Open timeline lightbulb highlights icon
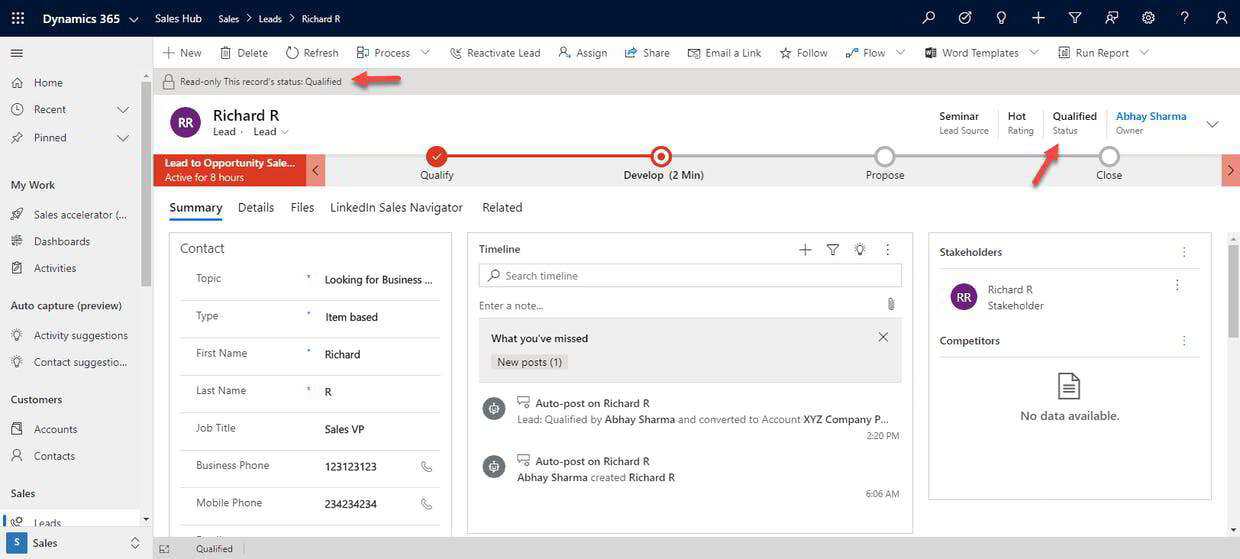Image resolution: width=1240 pixels, height=559 pixels. (860, 250)
